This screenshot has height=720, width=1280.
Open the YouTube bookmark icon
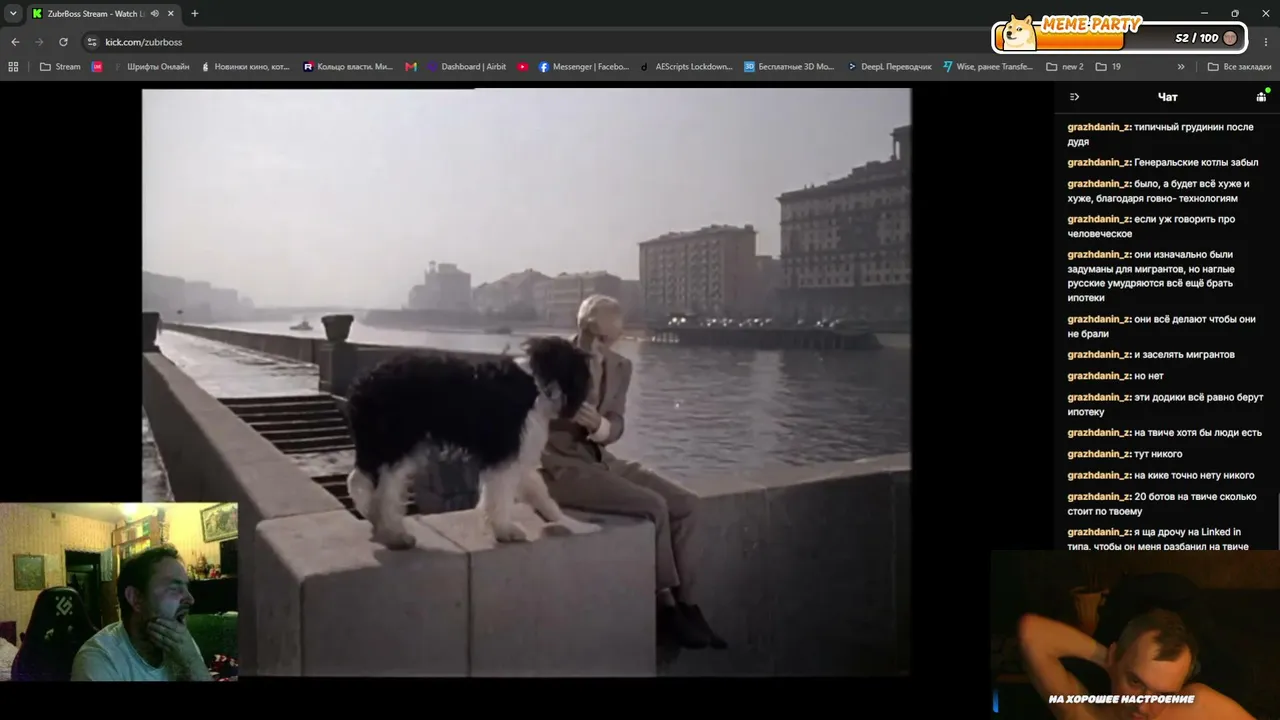click(x=523, y=67)
